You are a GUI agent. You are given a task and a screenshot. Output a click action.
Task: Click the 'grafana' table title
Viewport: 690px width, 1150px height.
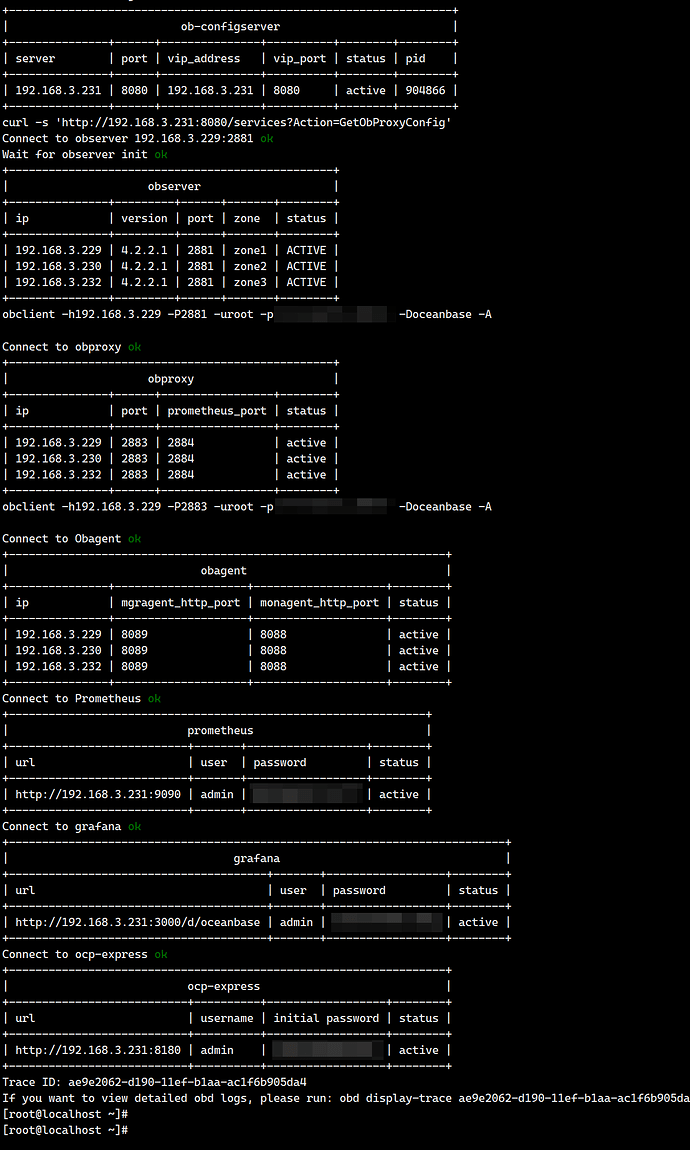[x=257, y=858]
